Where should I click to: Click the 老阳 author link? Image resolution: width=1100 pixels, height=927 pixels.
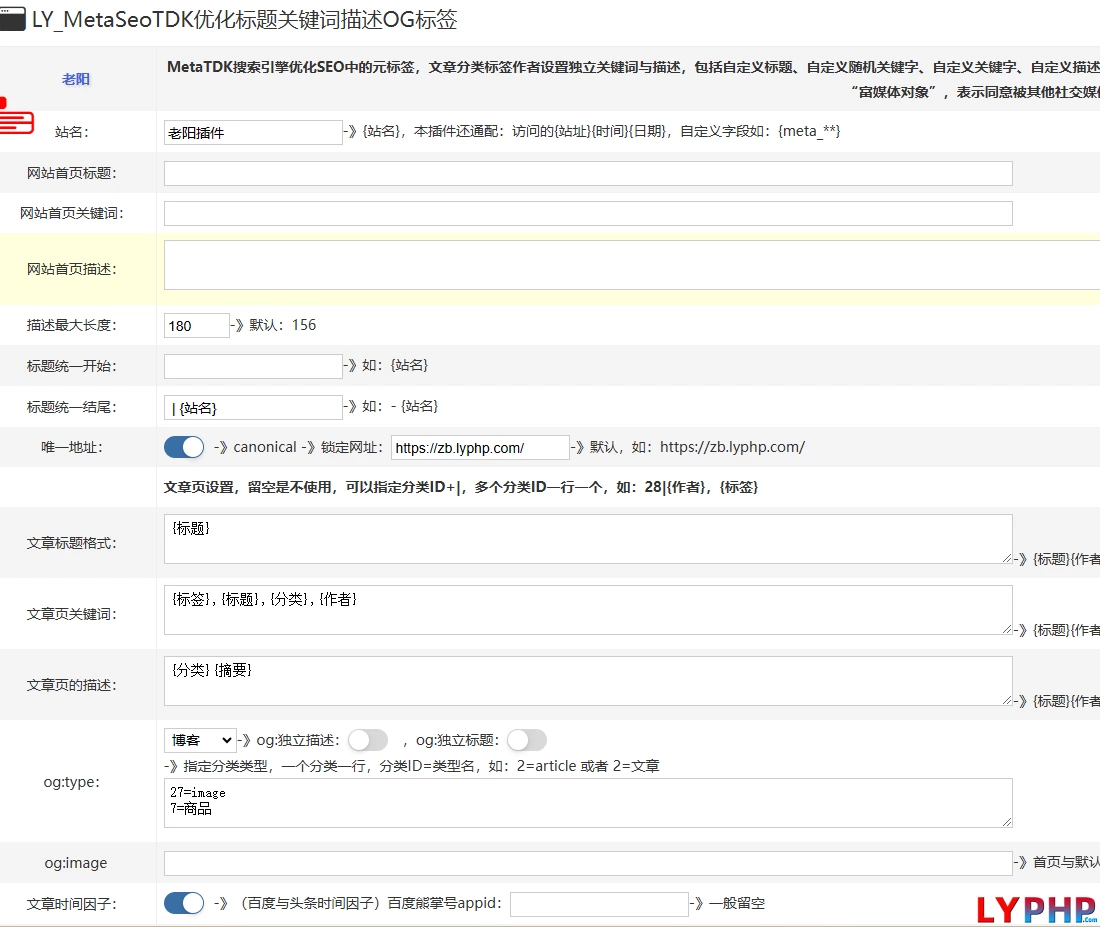coord(76,79)
